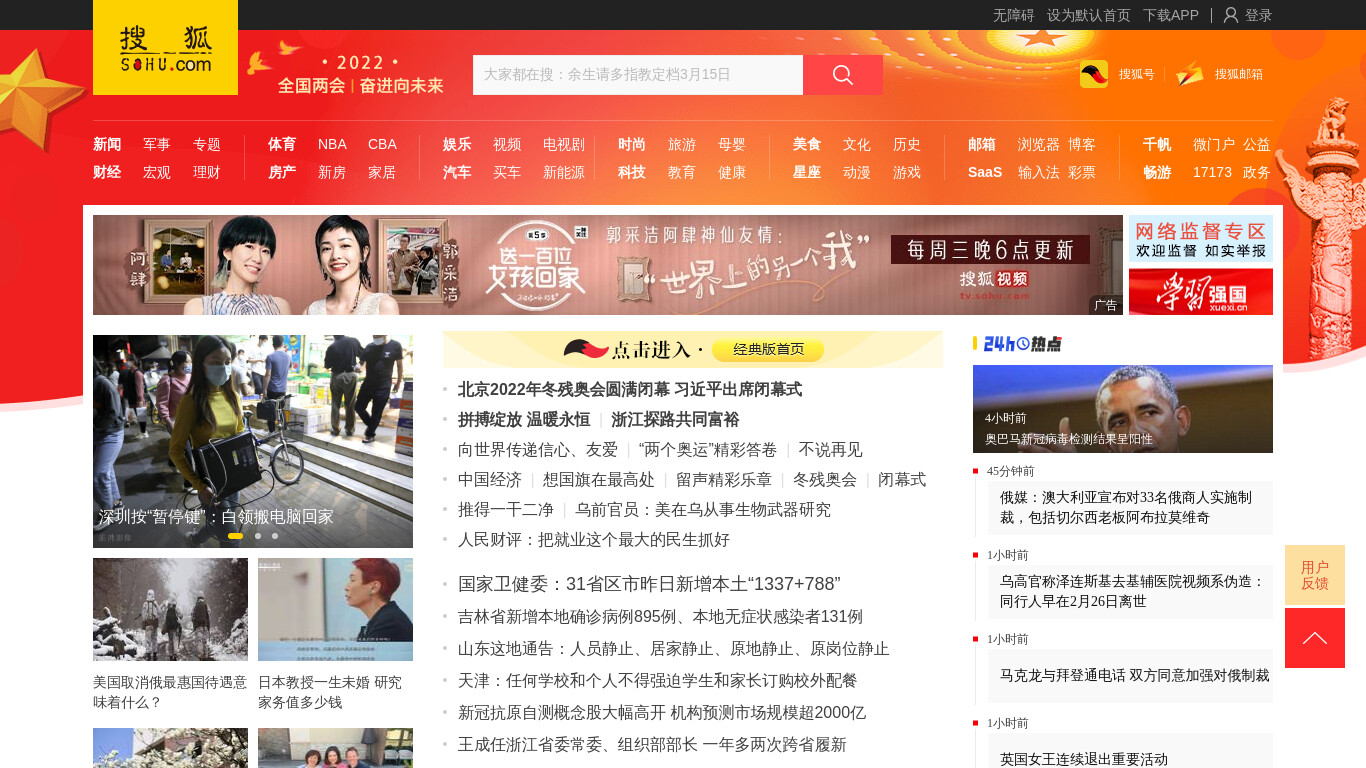Open 日本教授一生未婚 caption
Image resolution: width=1366 pixels, height=768 pixels.
click(x=330, y=692)
